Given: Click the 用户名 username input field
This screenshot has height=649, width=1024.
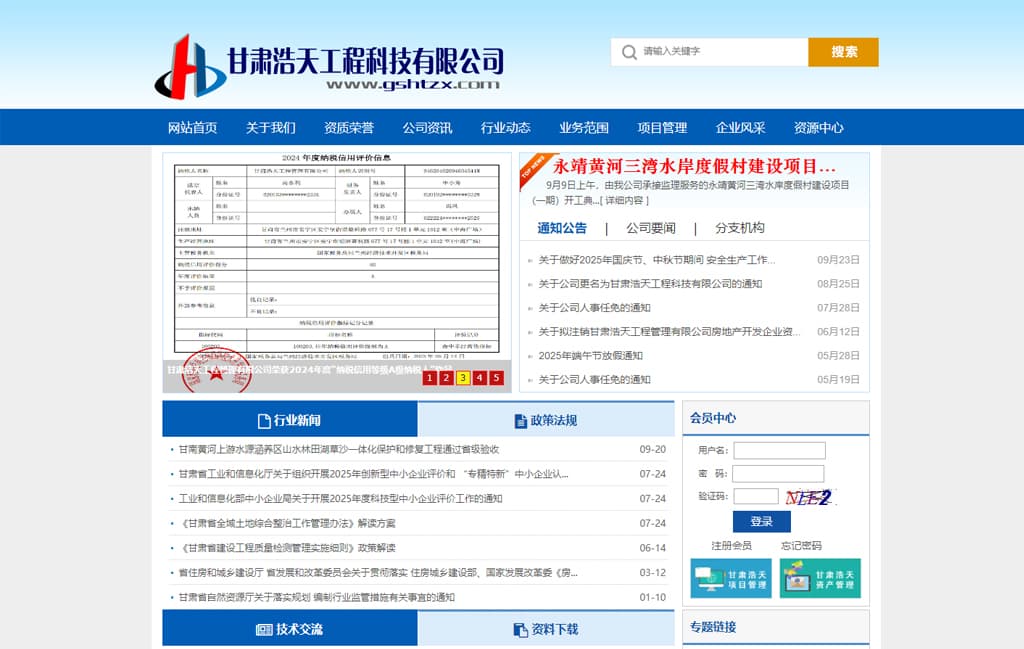Looking at the screenshot, I should (x=779, y=451).
